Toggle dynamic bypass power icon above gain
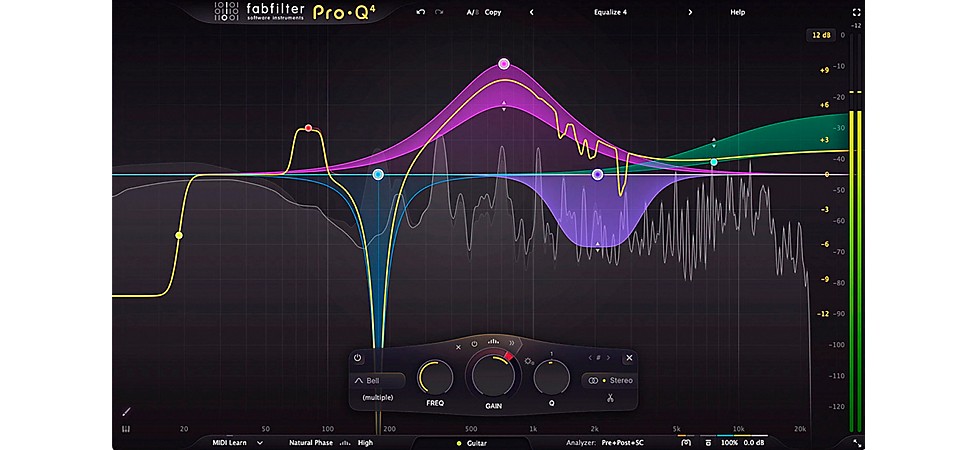The image size is (976, 450). point(474,344)
